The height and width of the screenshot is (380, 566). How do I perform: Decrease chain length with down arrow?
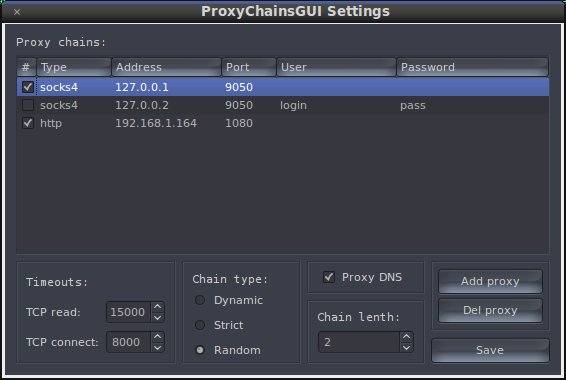[x=406, y=347]
